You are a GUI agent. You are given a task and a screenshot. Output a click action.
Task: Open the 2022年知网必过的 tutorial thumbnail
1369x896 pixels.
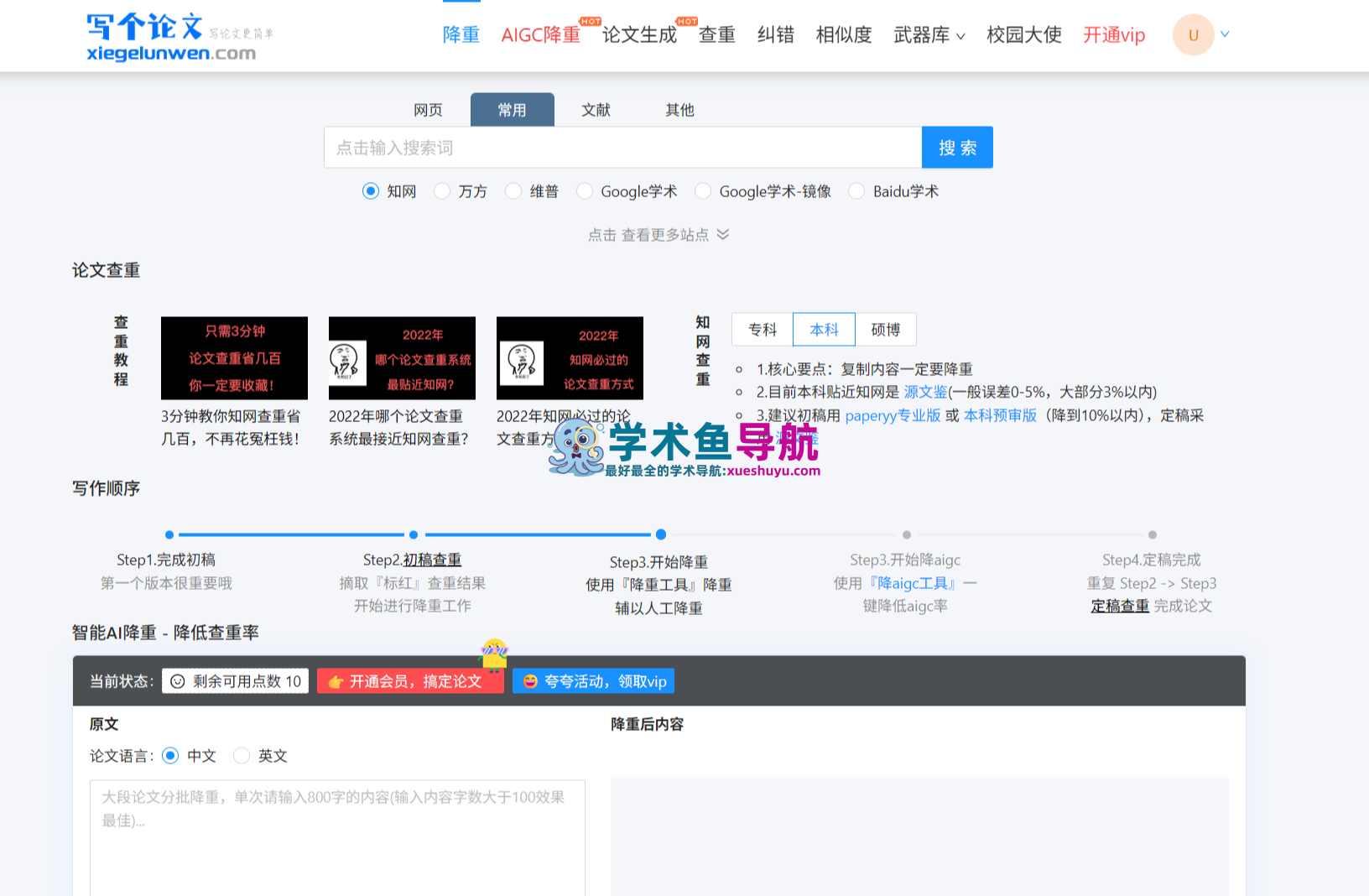coord(570,358)
